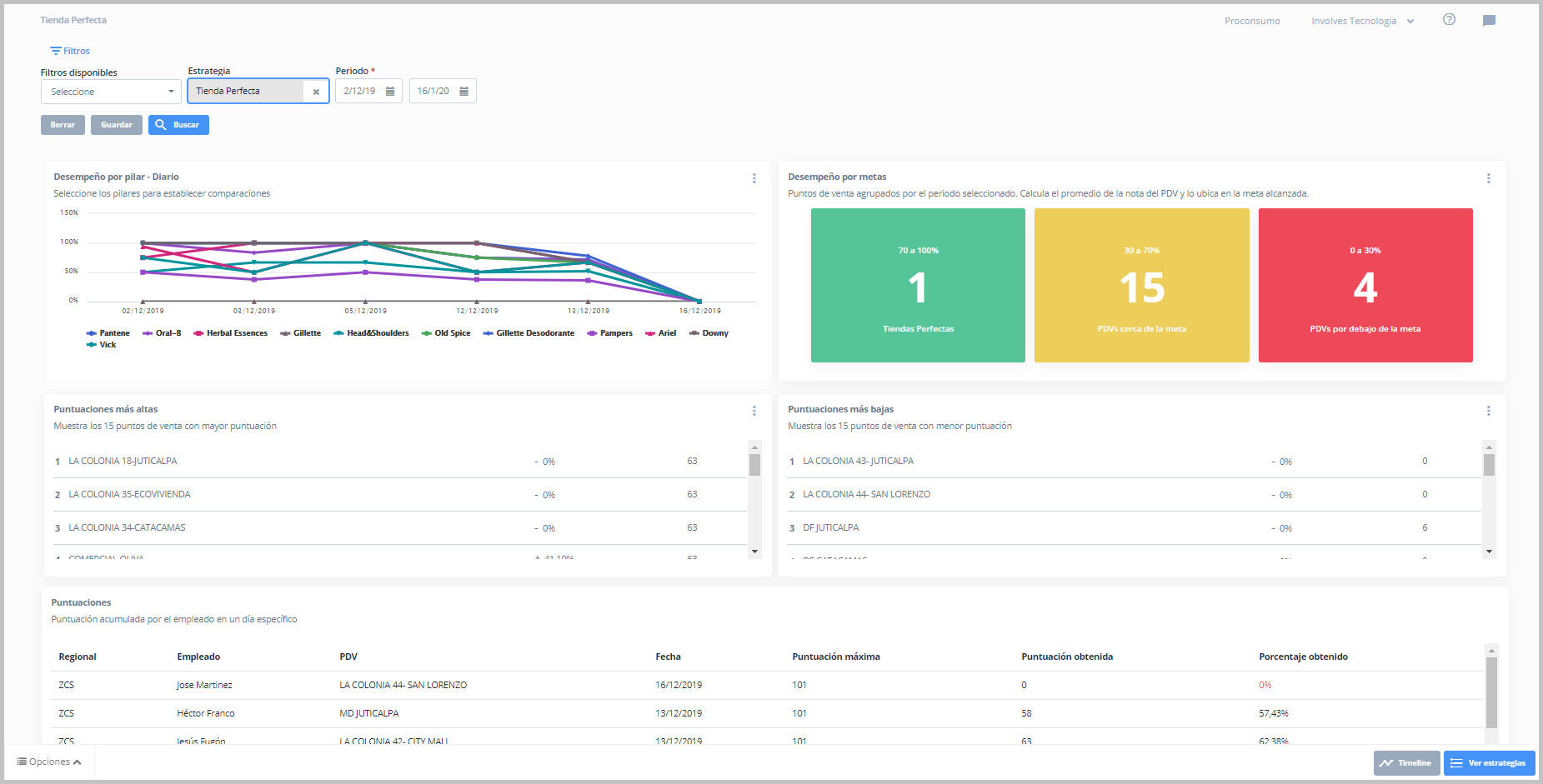Clear the Tienda Perfecta strategy selection
Screen dimensions: 1543x784
click(x=316, y=92)
